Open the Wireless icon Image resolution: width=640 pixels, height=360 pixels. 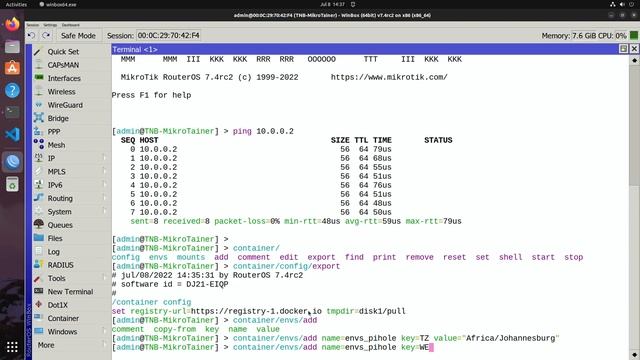pos(38,91)
